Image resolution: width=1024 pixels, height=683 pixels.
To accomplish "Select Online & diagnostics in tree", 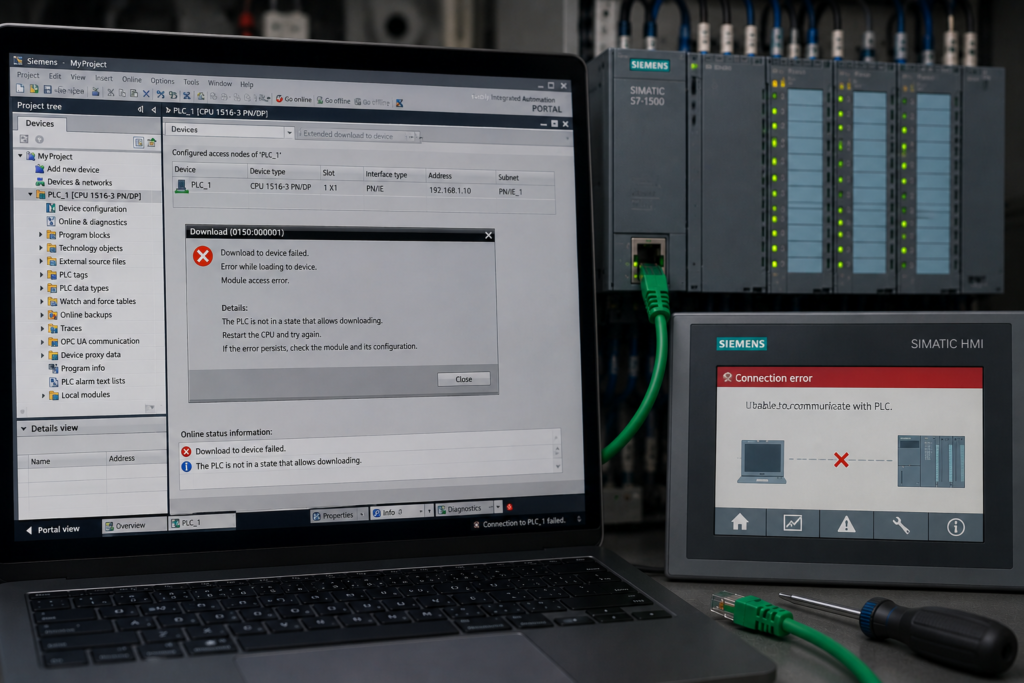I will pyautogui.click(x=93, y=222).
